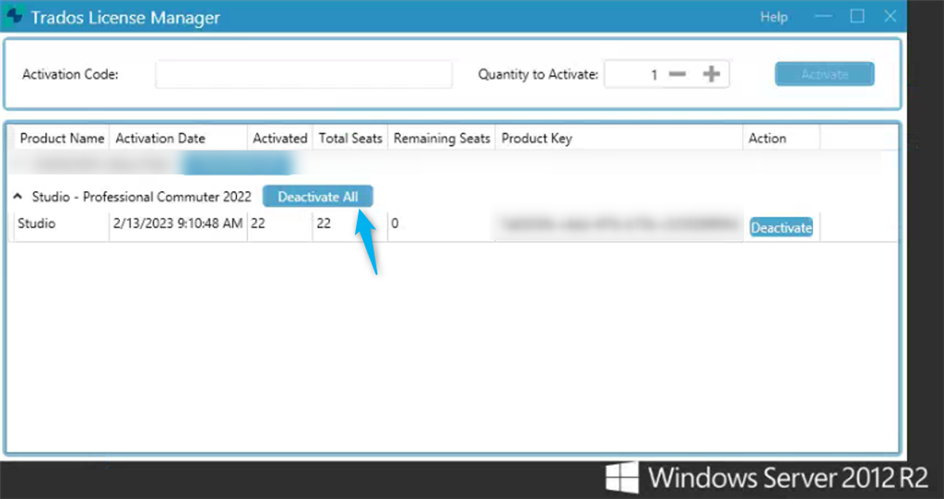944x499 pixels.
Task: Close the Trados License Manager window
Action: point(890,16)
